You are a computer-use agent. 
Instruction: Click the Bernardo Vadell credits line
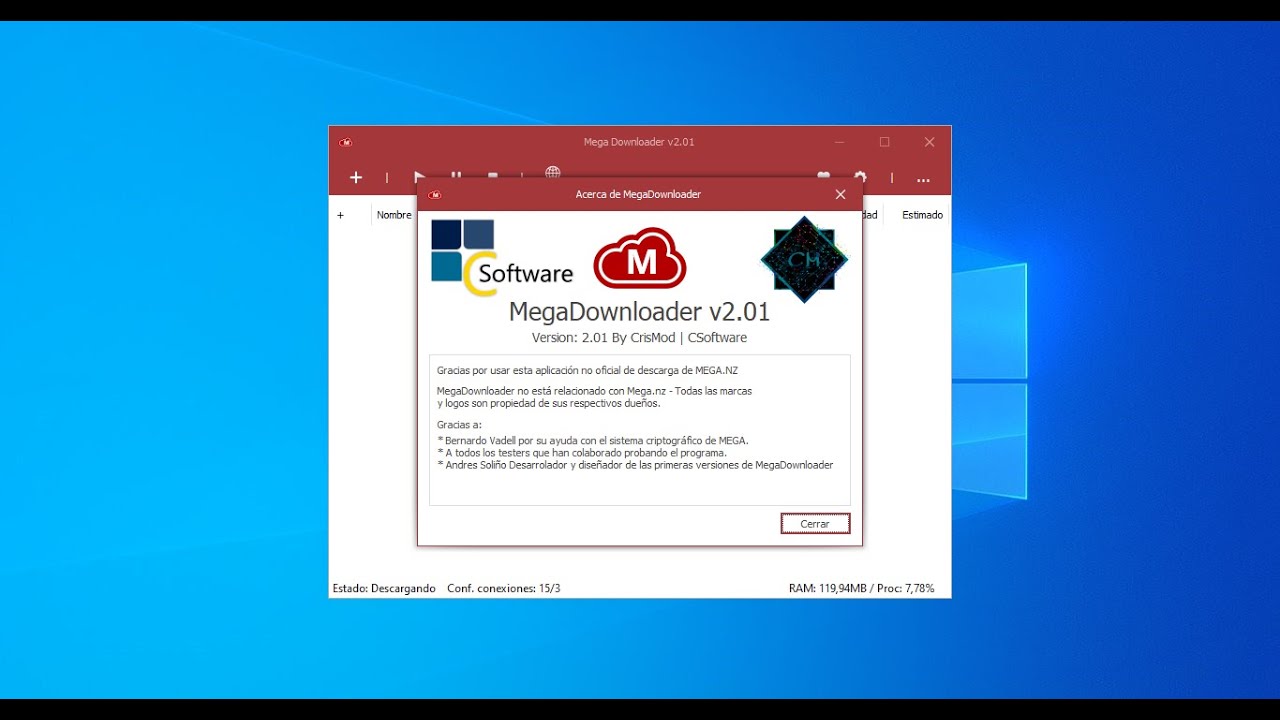[593, 440]
